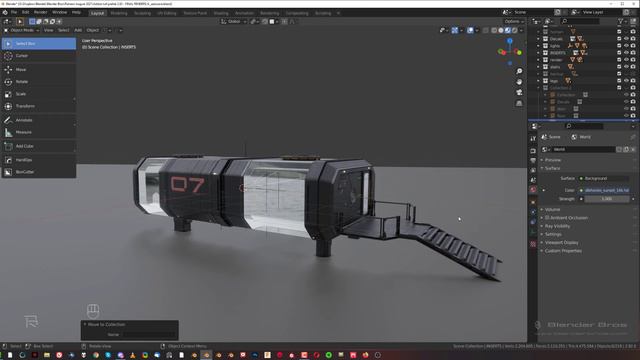The image size is (640, 360).
Task: Select the Move tool
Action: pos(39,70)
